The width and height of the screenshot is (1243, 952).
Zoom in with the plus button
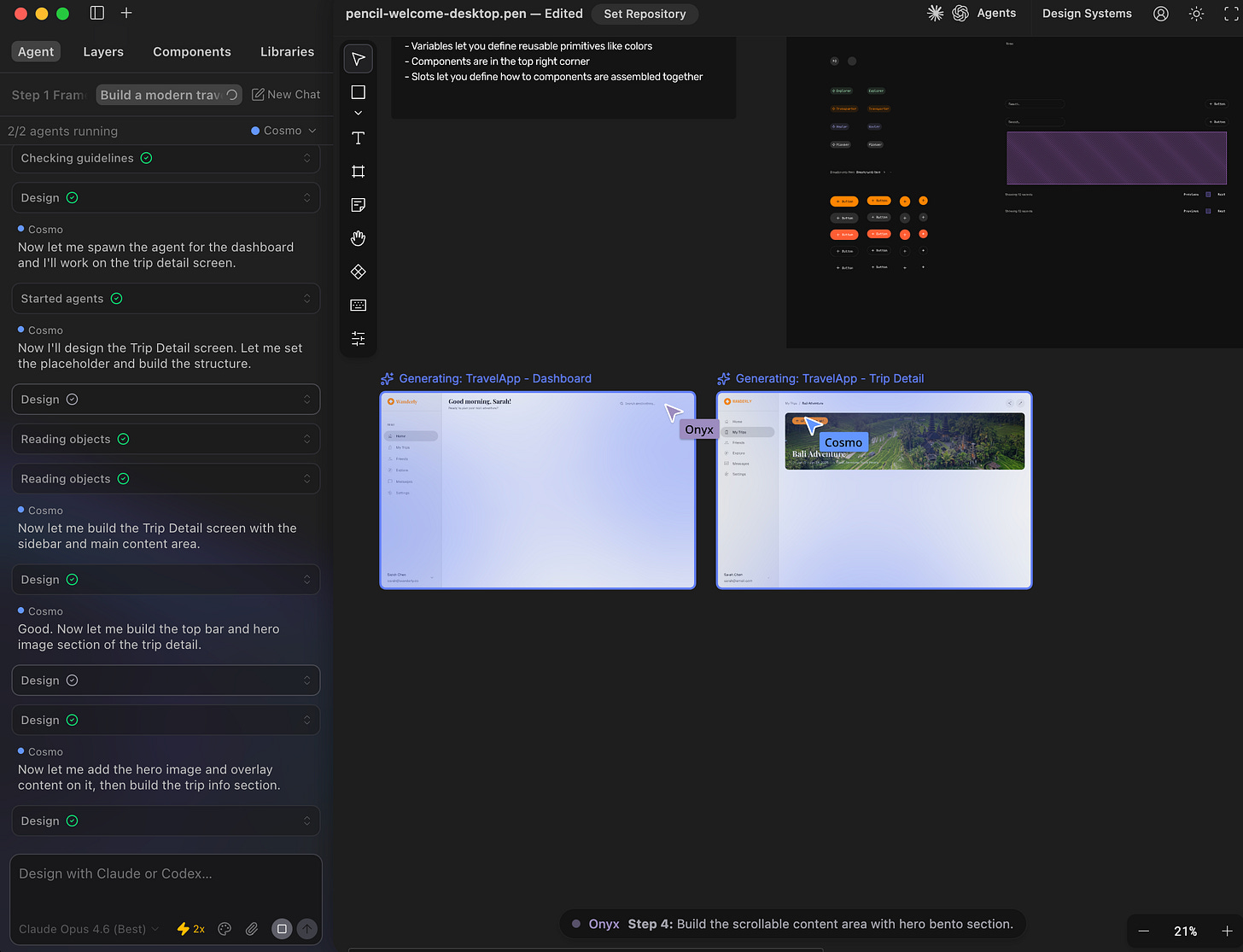(1227, 931)
